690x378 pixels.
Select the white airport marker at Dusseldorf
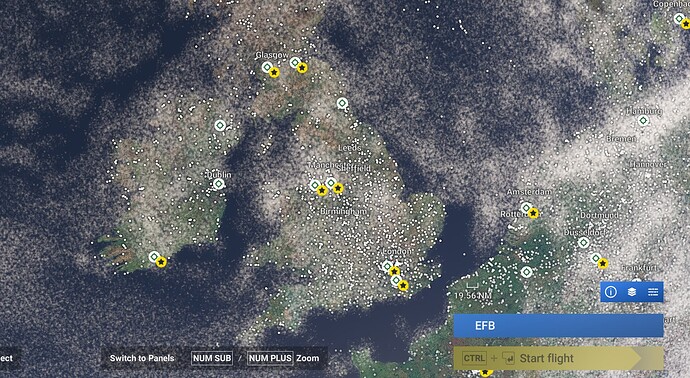[x=584, y=242]
